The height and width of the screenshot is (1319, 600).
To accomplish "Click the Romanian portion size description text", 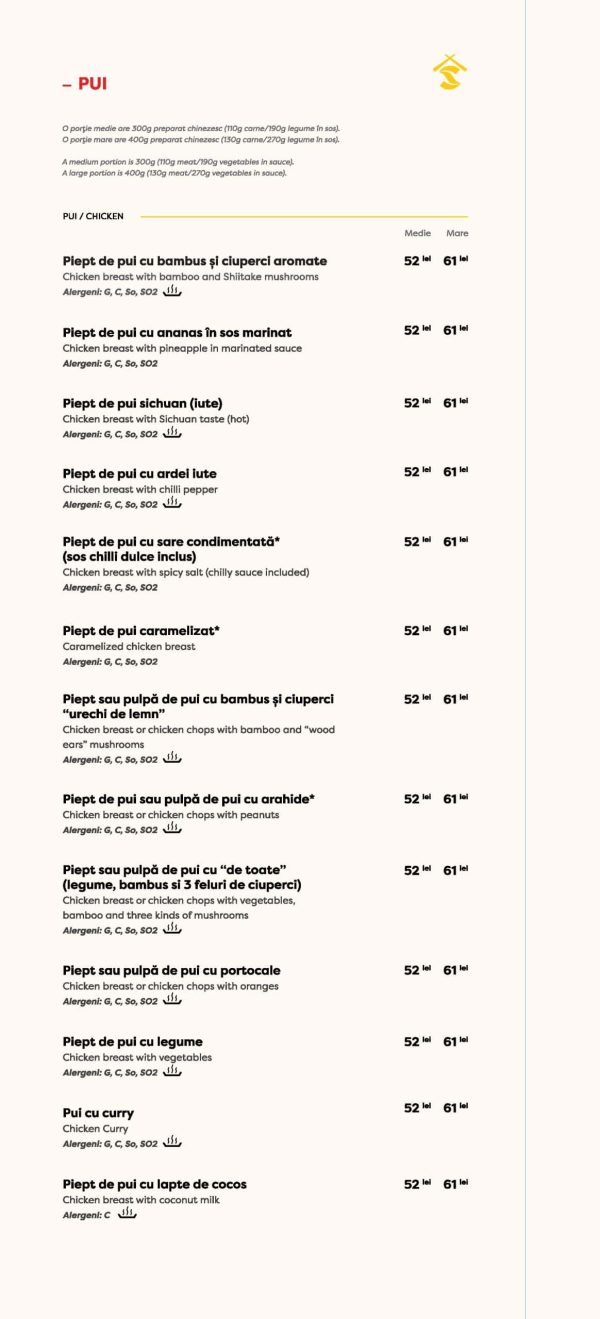I will tap(200, 134).
